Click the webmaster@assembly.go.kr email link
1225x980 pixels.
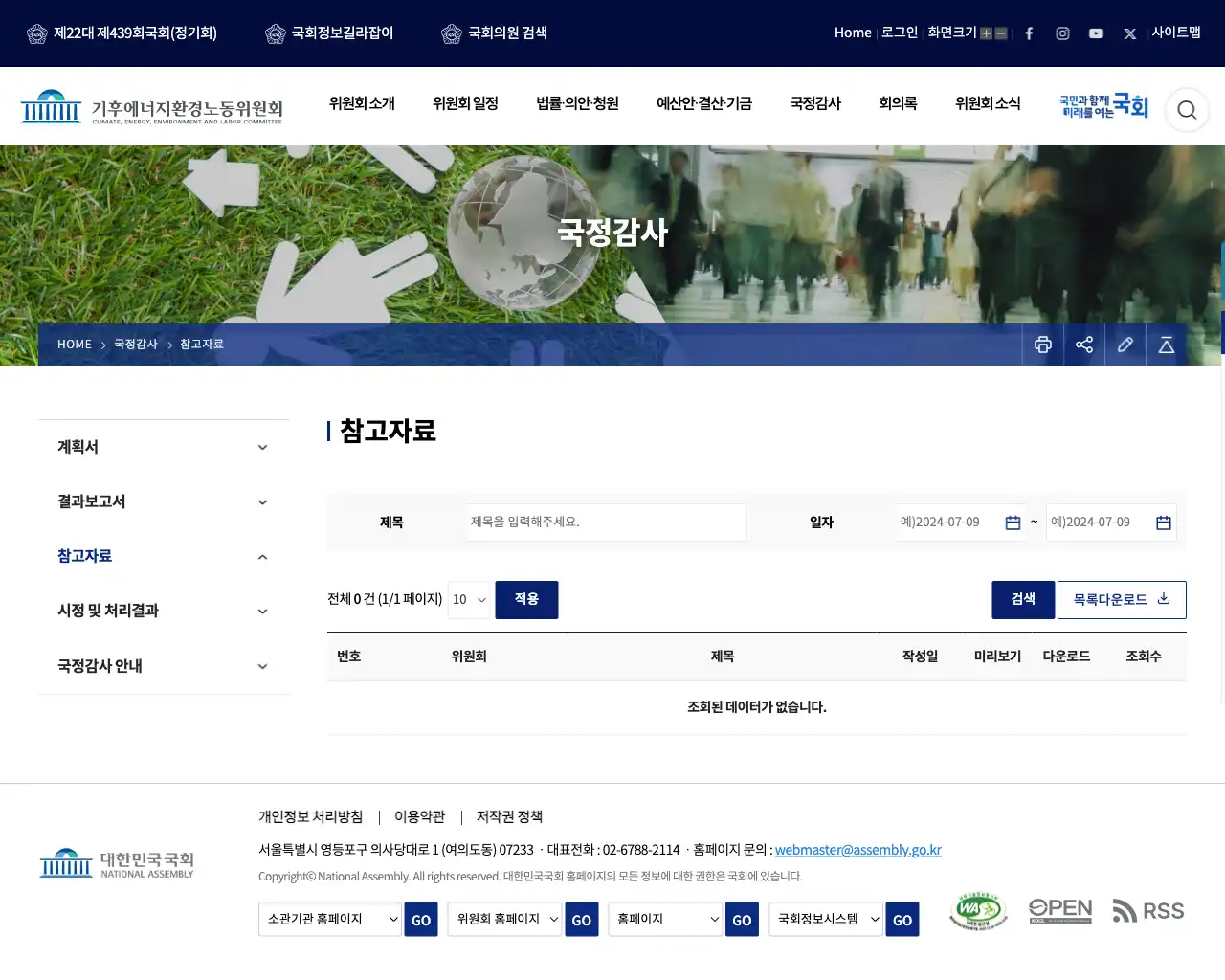(858, 850)
